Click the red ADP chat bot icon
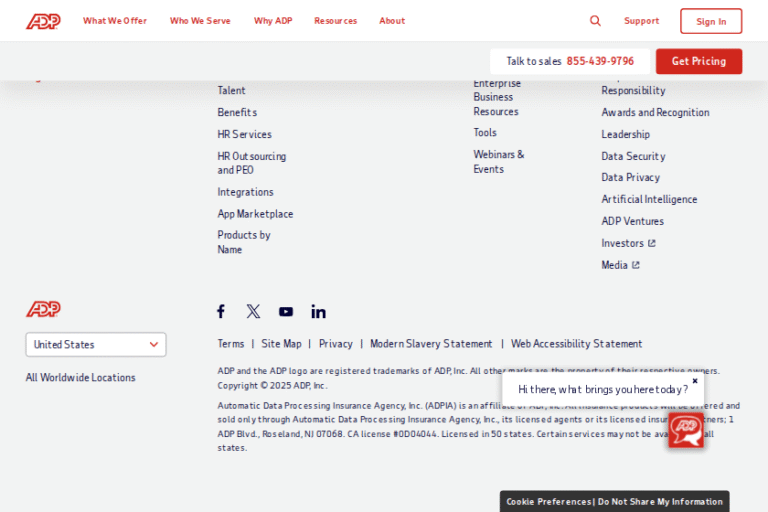The image size is (768, 512). click(686, 429)
